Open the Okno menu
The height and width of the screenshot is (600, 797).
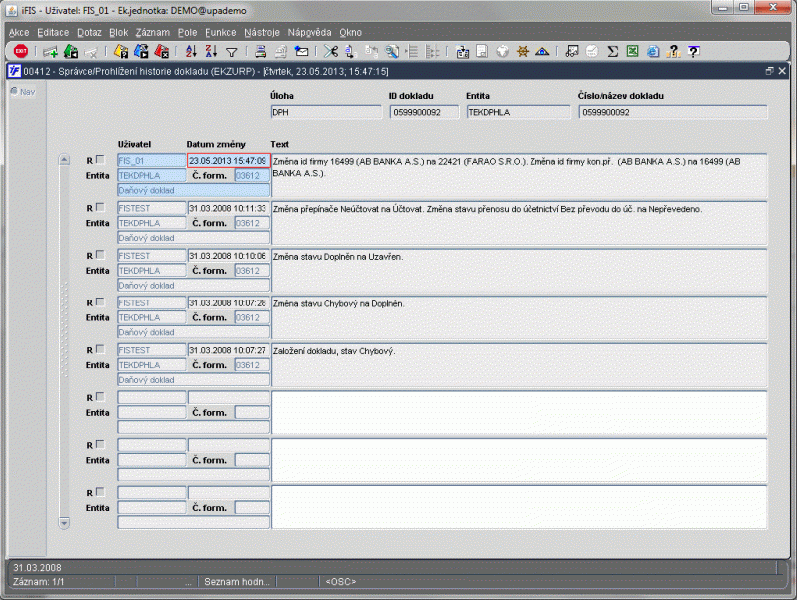click(x=350, y=33)
